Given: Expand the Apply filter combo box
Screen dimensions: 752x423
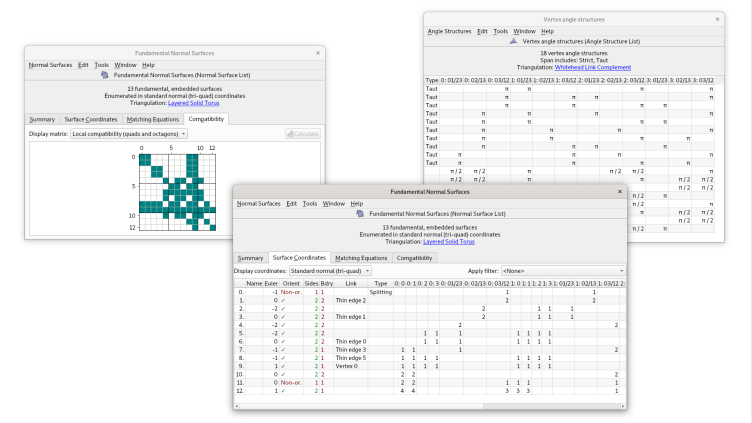Looking at the screenshot, I should tap(562, 270).
